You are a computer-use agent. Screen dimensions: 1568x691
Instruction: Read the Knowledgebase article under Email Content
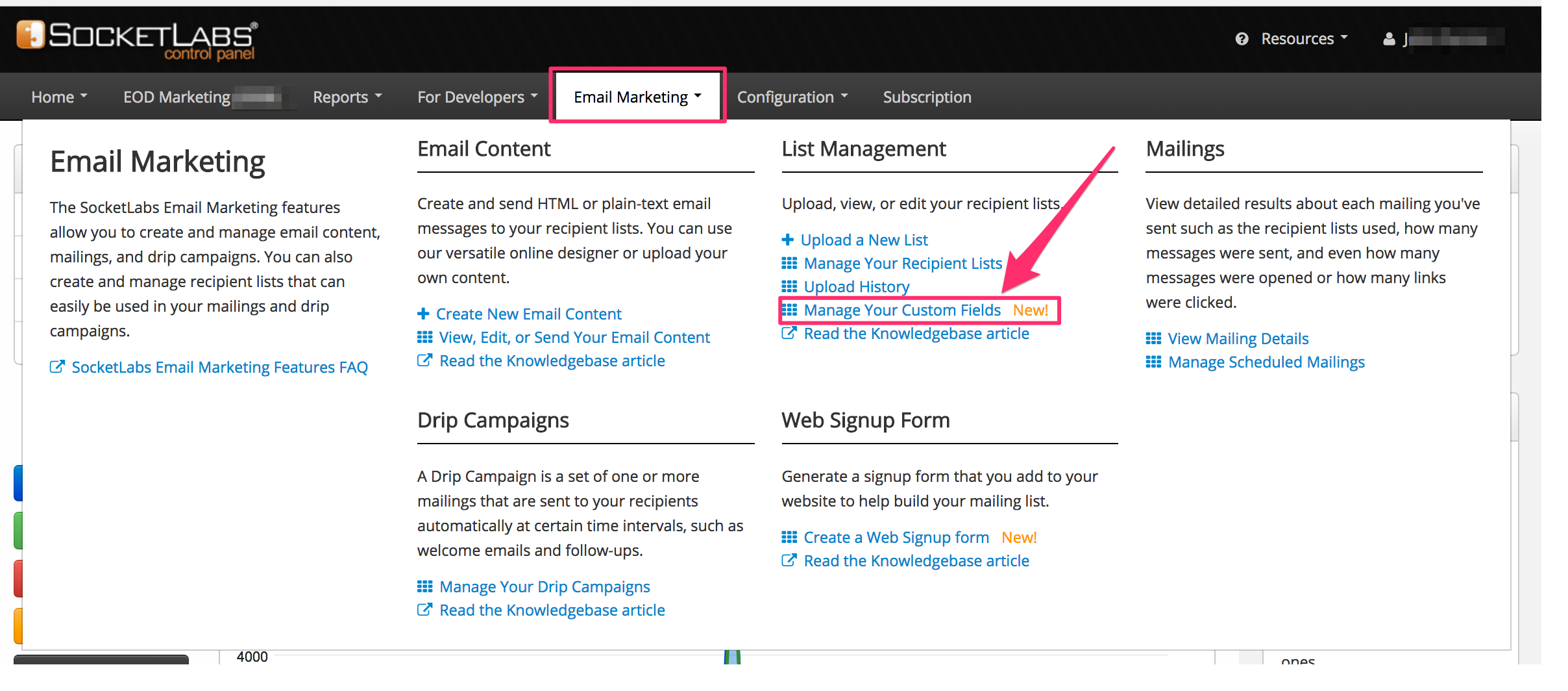coord(552,360)
